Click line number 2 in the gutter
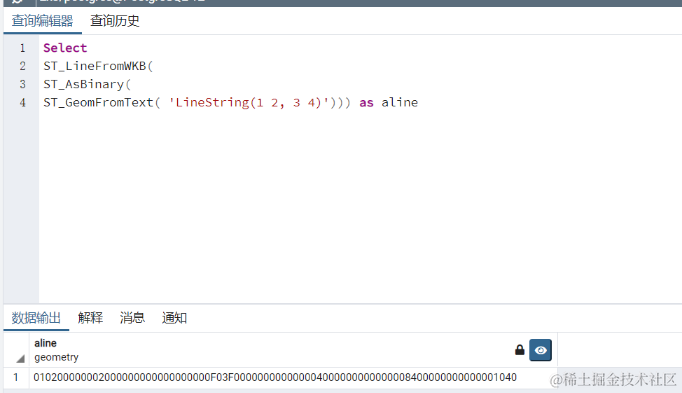Viewport: 682px width, 393px height. [23, 66]
